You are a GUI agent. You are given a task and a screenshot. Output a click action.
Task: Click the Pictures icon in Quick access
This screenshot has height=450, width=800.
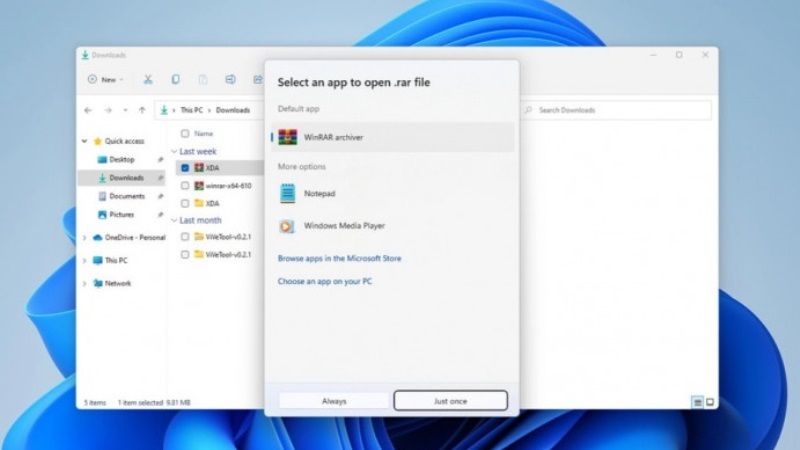coord(102,215)
